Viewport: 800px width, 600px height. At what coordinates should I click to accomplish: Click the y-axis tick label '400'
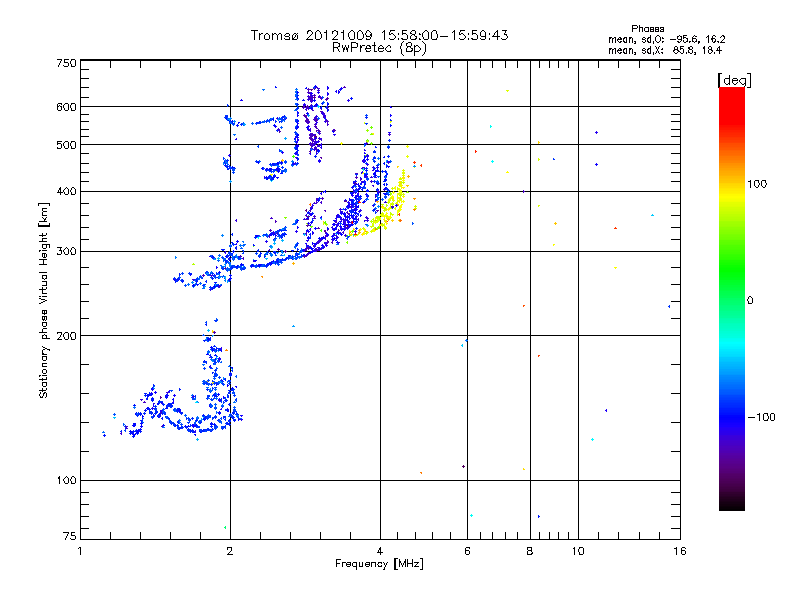coord(66,191)
